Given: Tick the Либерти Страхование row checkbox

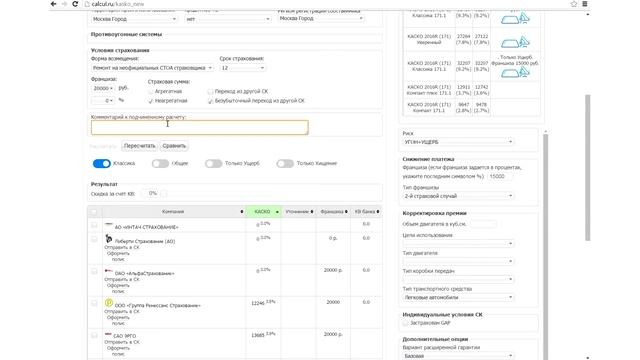Looking at the screenshot, I should click(94, 239).
